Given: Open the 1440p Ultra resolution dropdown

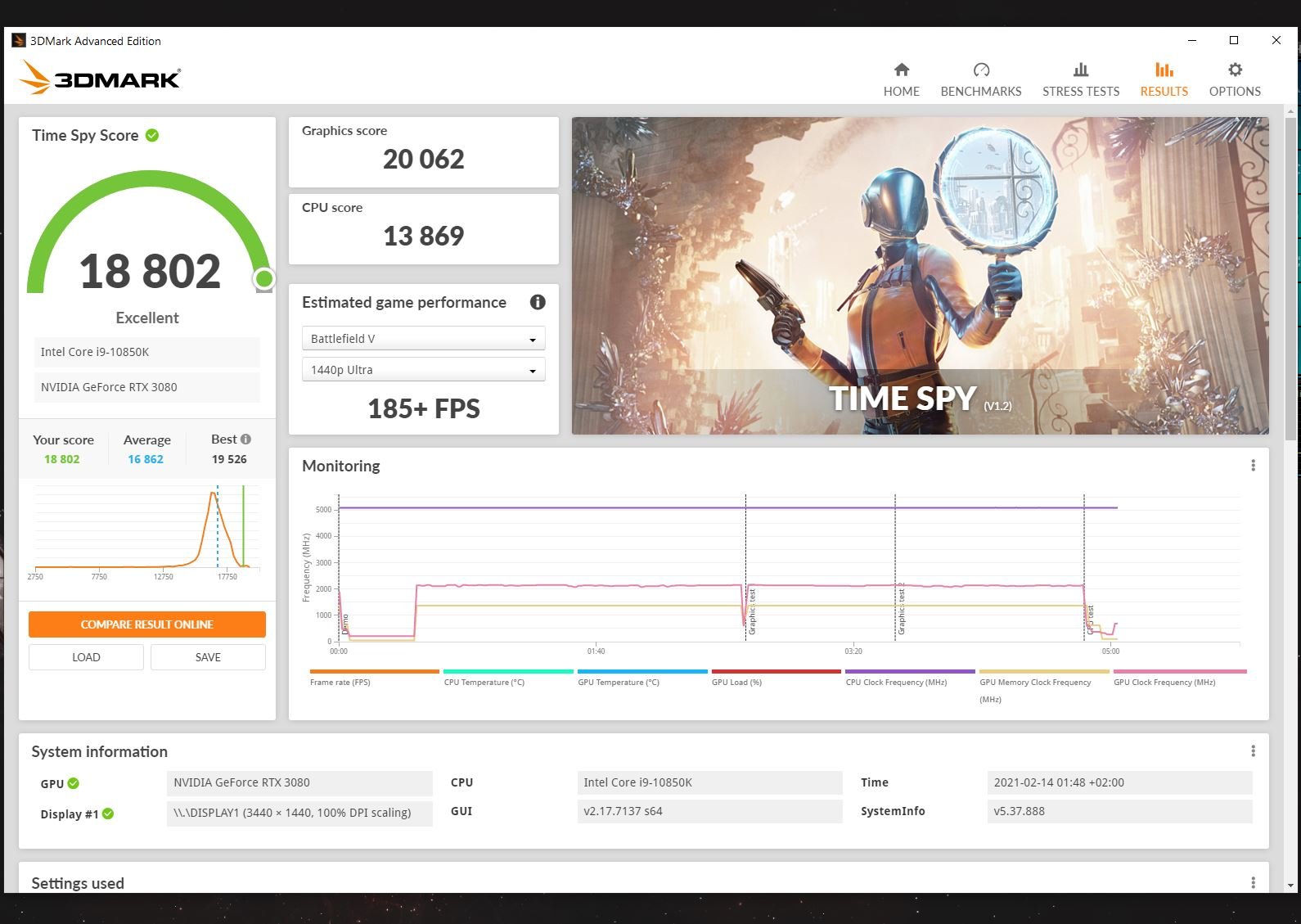Looking at the screenshot, I should [423, 370].
